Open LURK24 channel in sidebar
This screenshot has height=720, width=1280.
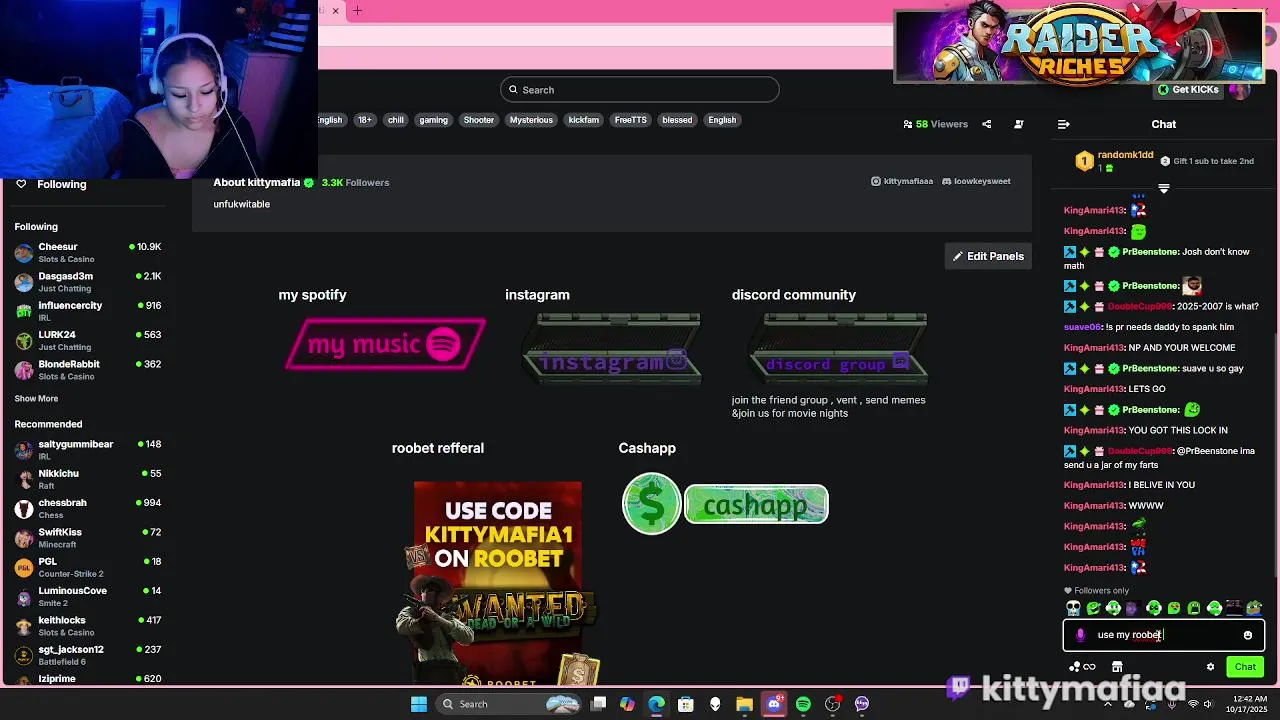click(88, 341)
